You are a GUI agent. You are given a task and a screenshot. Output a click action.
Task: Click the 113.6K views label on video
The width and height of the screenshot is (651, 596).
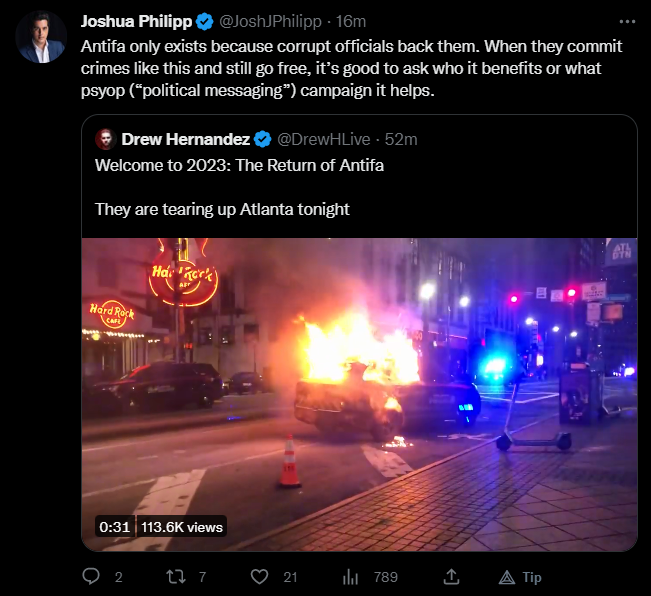(182, 527)
